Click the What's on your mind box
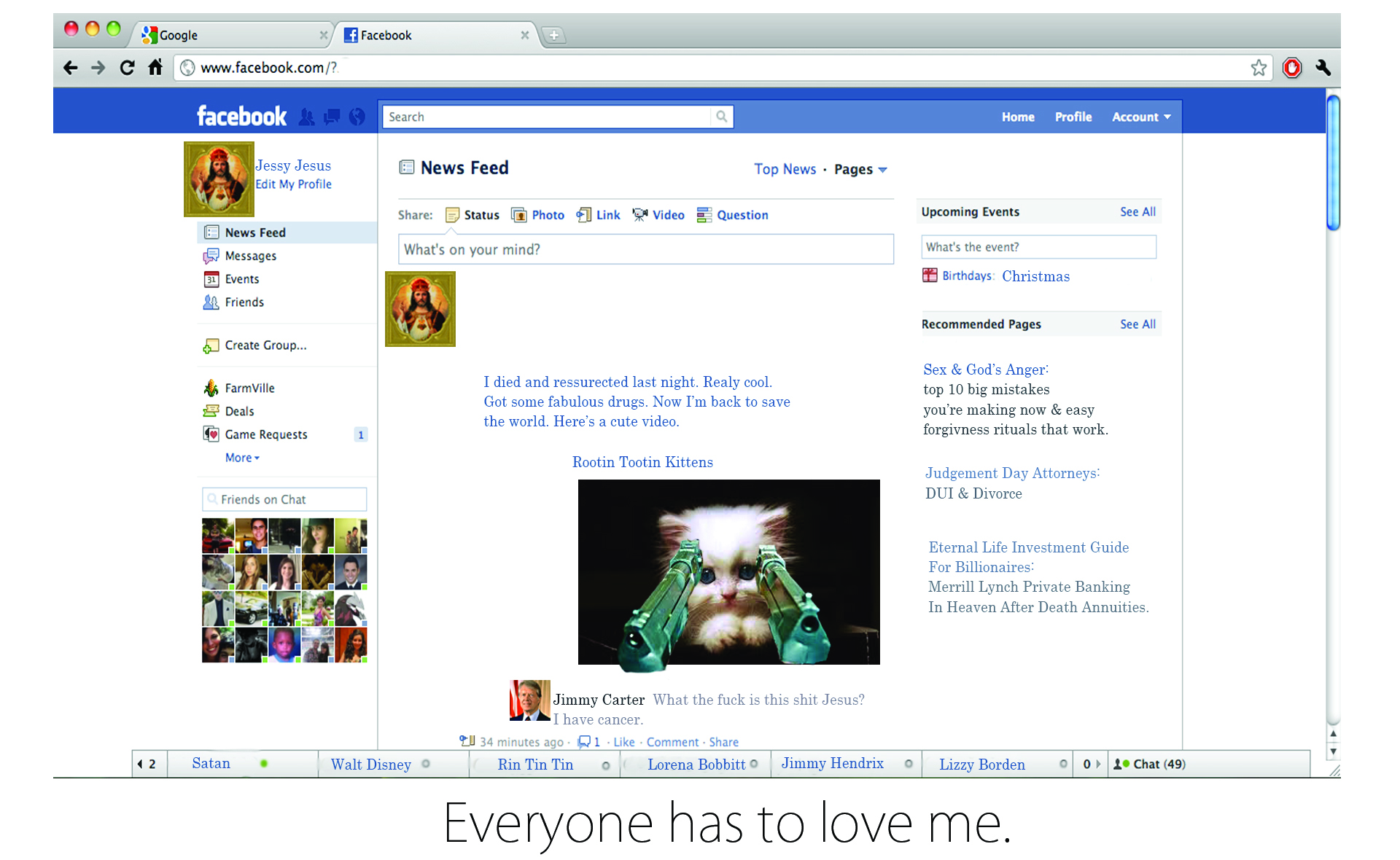 (x=646, y=249)
